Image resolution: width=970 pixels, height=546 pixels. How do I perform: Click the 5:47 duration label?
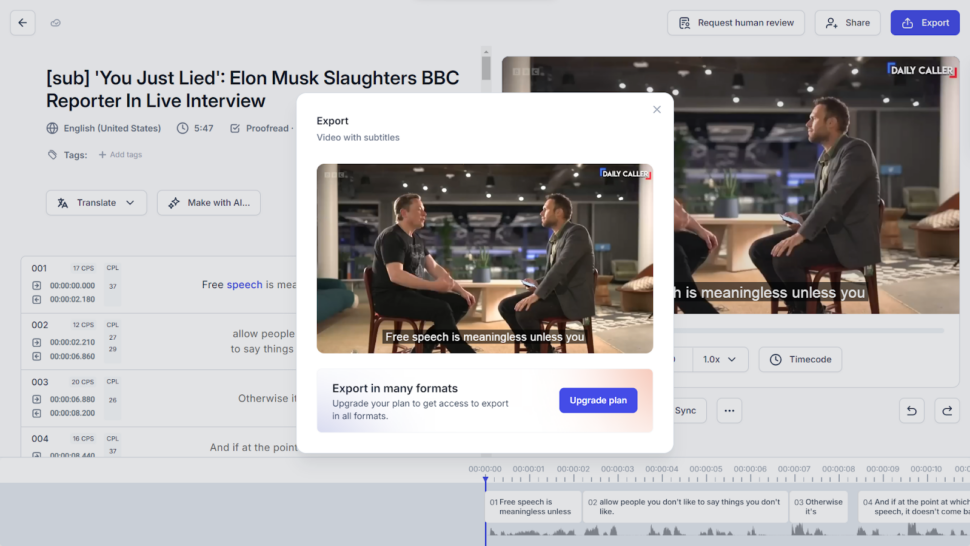204,128
